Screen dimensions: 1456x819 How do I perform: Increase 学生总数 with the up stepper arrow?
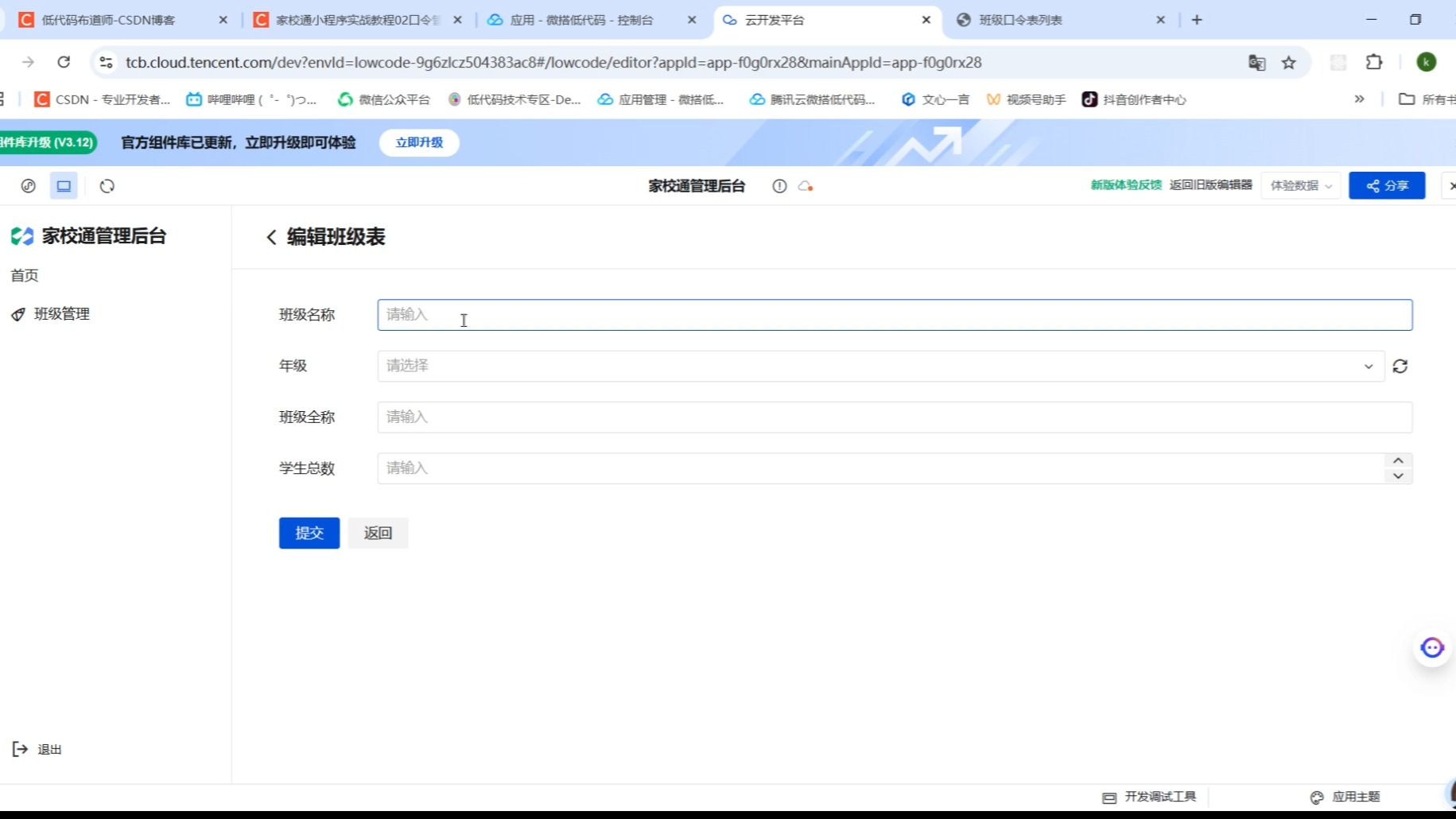click(1398, 460)
